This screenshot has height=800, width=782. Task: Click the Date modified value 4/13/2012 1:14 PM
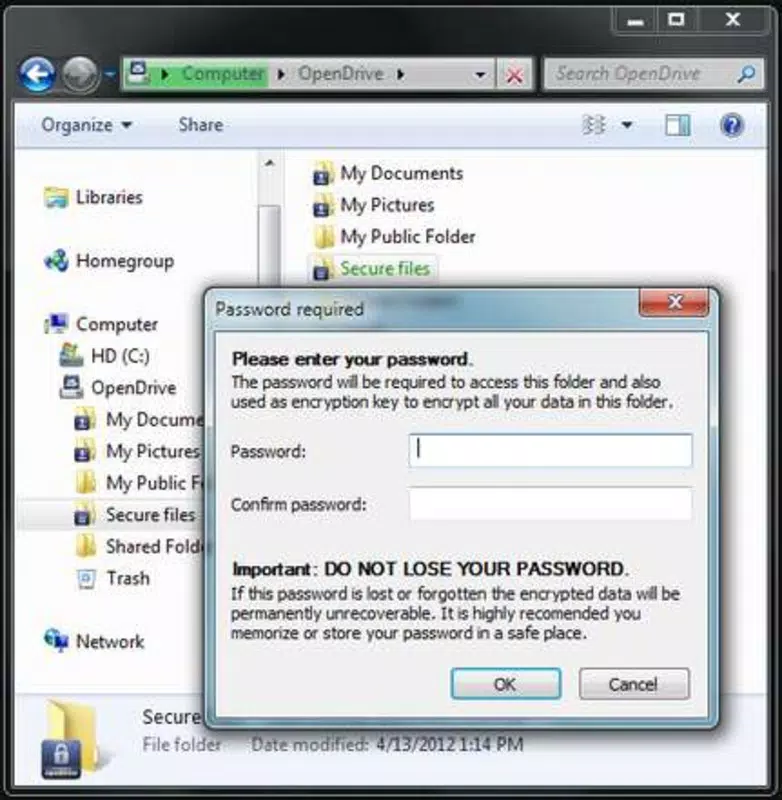click(x=450, y=744)
